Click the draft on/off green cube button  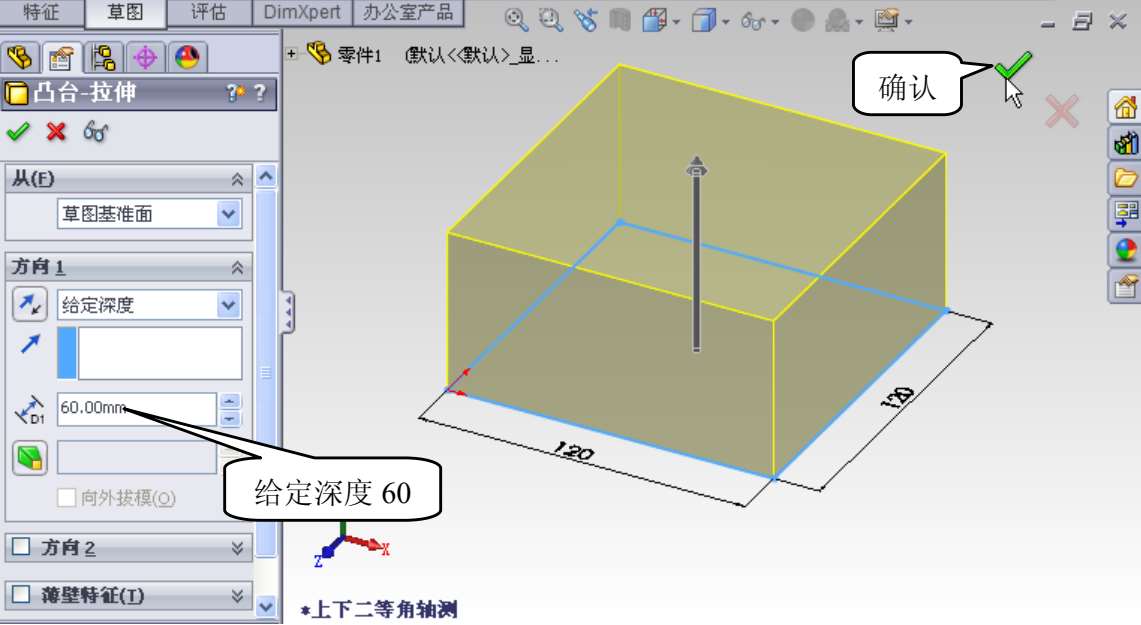pyautogui.click(x=29, y=458)
